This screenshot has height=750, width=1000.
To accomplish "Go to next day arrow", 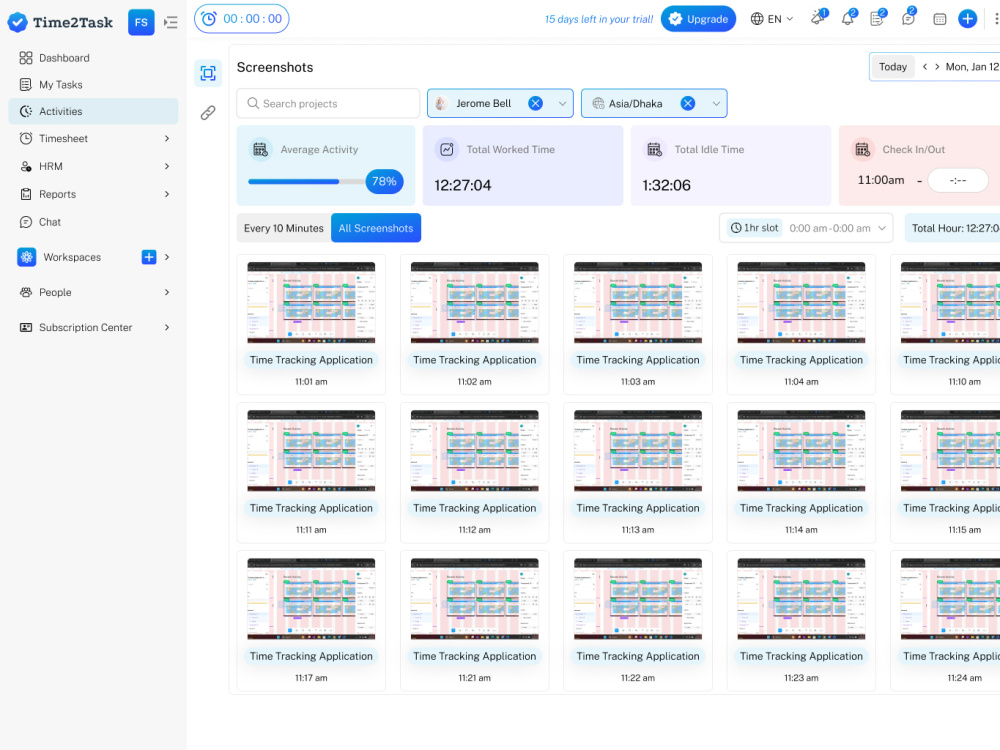I will click(937, 66).
